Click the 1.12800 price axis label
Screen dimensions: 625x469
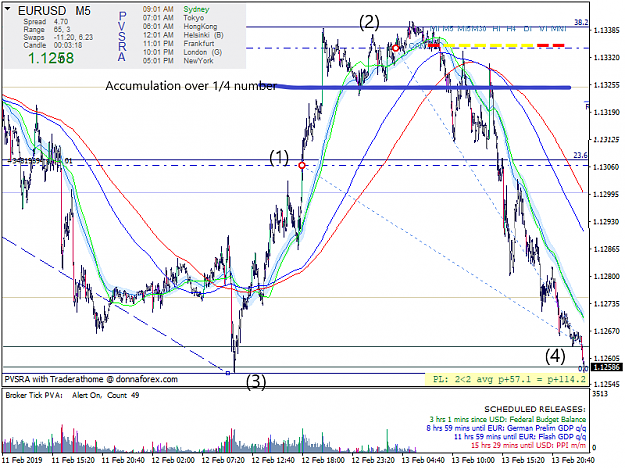click(607, 276)
